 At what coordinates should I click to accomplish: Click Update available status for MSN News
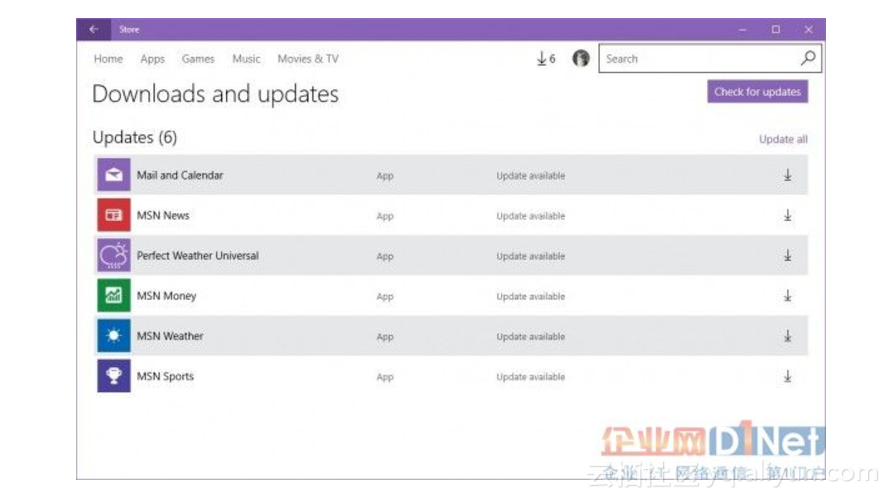(x=531, y=216)
